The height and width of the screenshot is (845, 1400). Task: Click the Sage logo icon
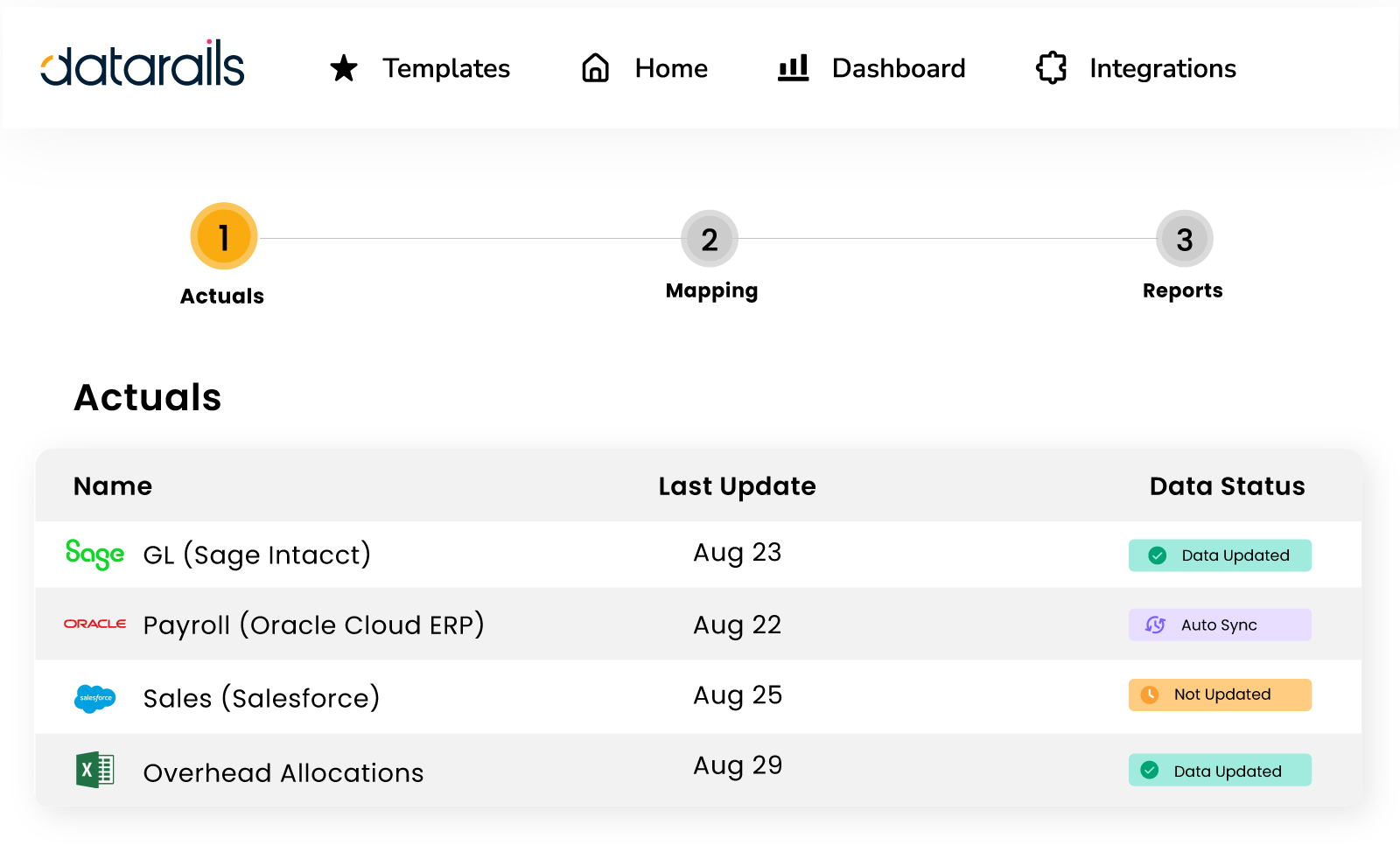(x=94, y=555)
